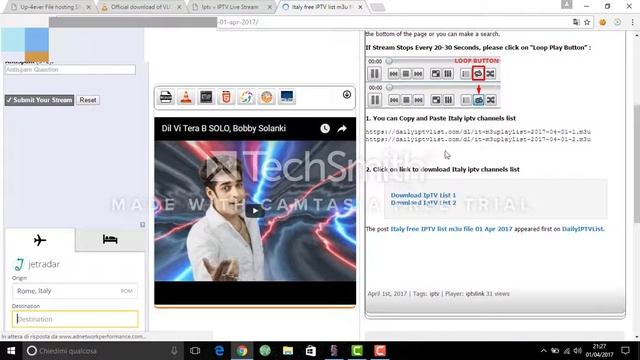Focus the Destination input field
This screenshot has width=640, height=360.
[75, 319]
